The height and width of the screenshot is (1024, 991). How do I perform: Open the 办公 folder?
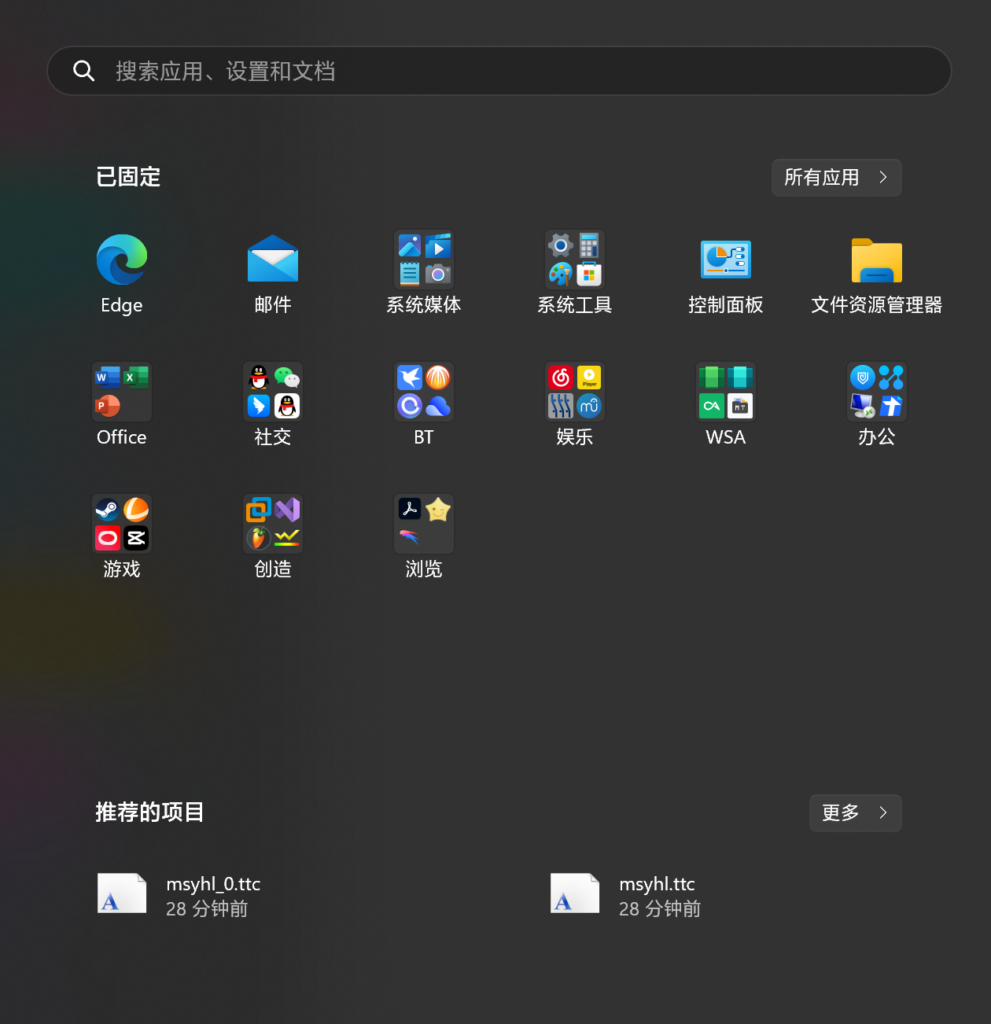[876, 405]
